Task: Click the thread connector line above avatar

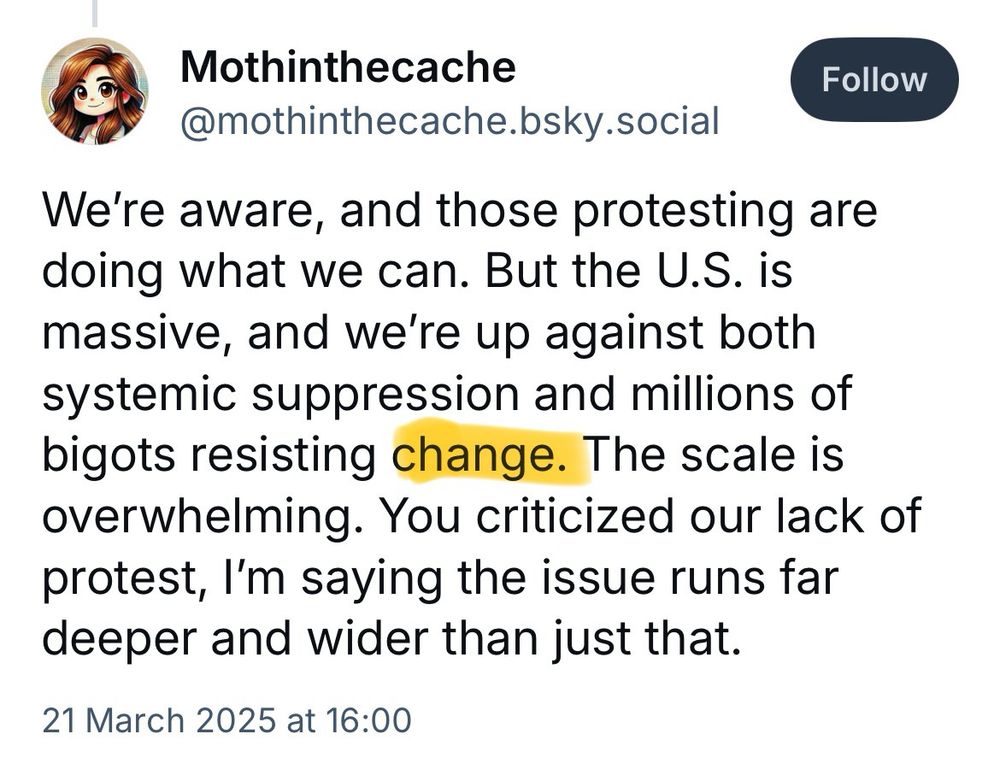Action: 95,12
